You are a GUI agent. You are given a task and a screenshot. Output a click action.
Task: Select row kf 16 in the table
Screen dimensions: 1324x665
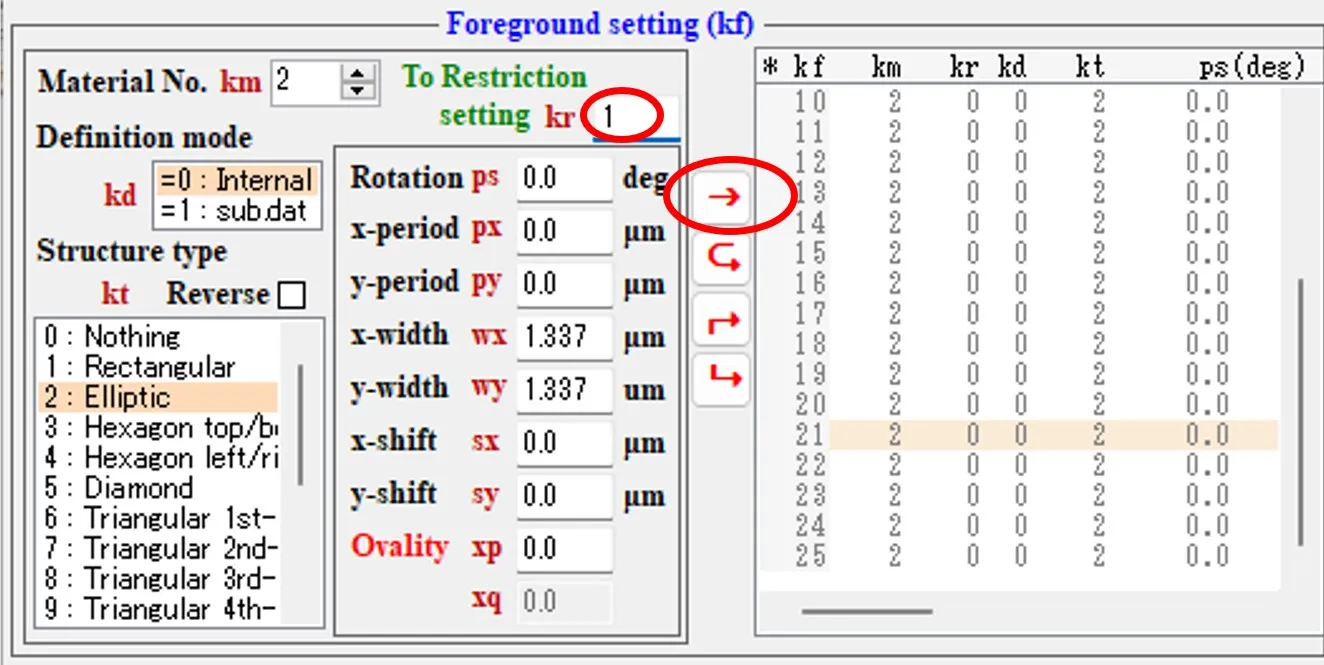pos(1019,284)
